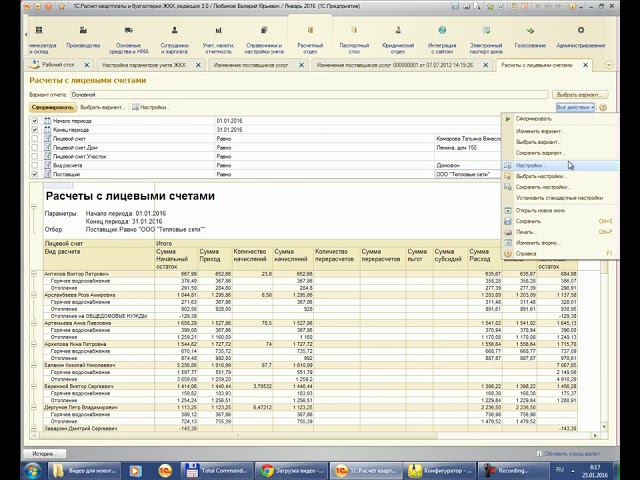Open Интеграция с сайтом section

coord(442,40)
